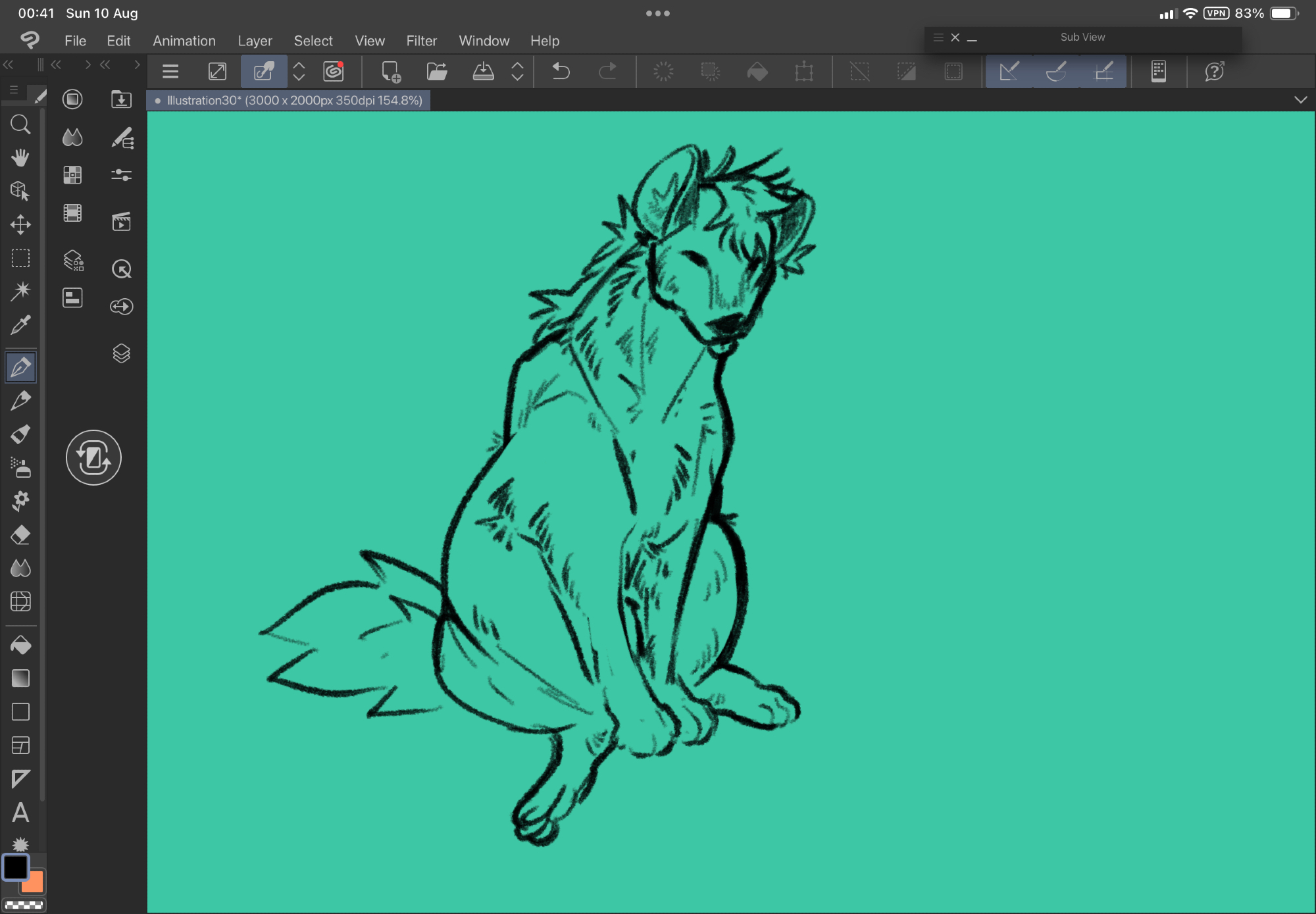The image size is (1316, 914).
Task: Select the Text tool
Action: click(x=20, y=813)
